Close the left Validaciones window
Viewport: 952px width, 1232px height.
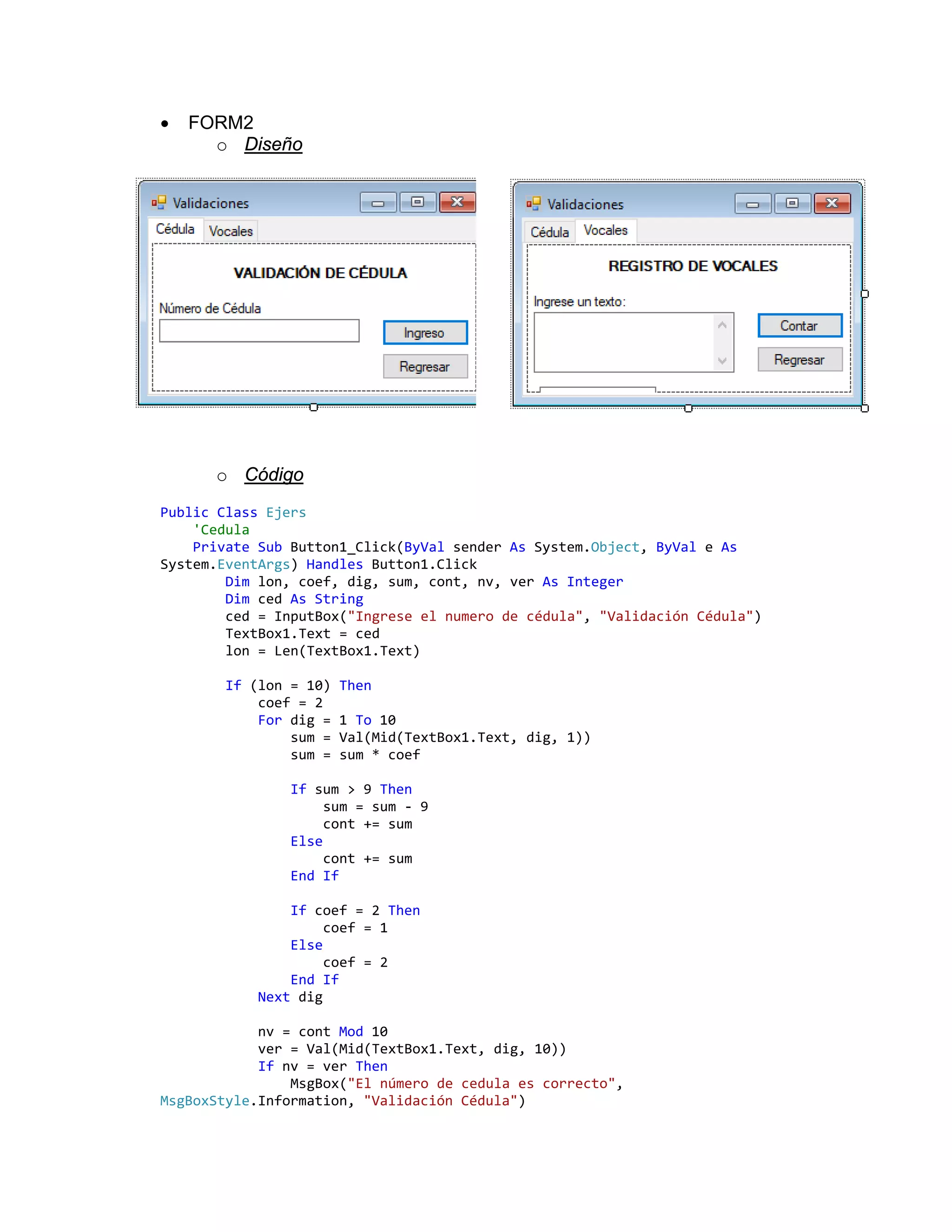457,202
